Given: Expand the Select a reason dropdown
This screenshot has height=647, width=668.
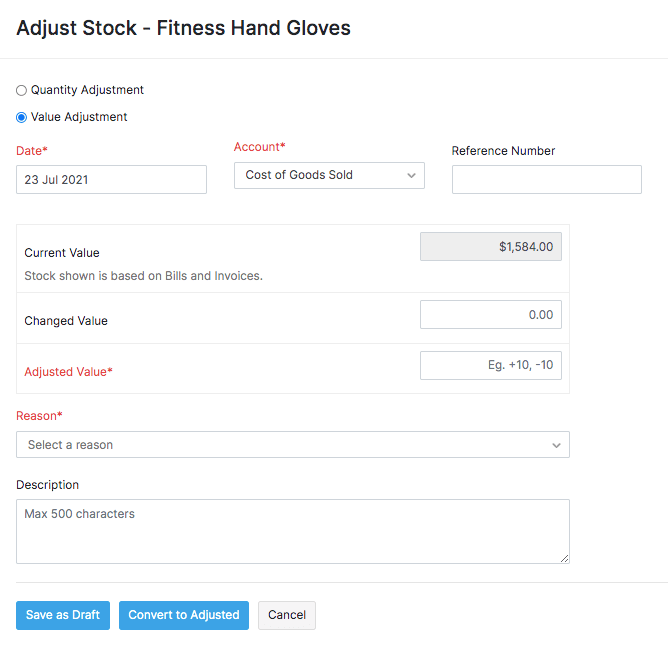Looking at the screenshot, I should pos(292,444).
